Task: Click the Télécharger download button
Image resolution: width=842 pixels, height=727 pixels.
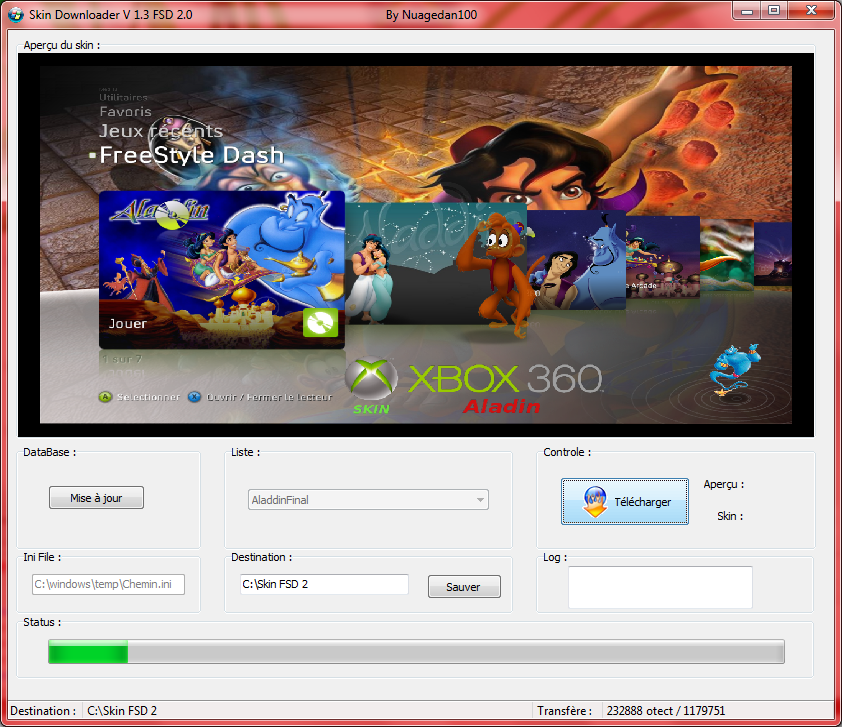Action: pos(625,501)
